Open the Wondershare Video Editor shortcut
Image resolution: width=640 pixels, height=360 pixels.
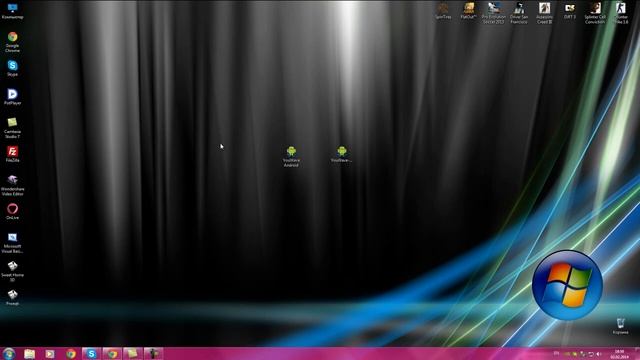pyautogui.click(x=12, y=185)
